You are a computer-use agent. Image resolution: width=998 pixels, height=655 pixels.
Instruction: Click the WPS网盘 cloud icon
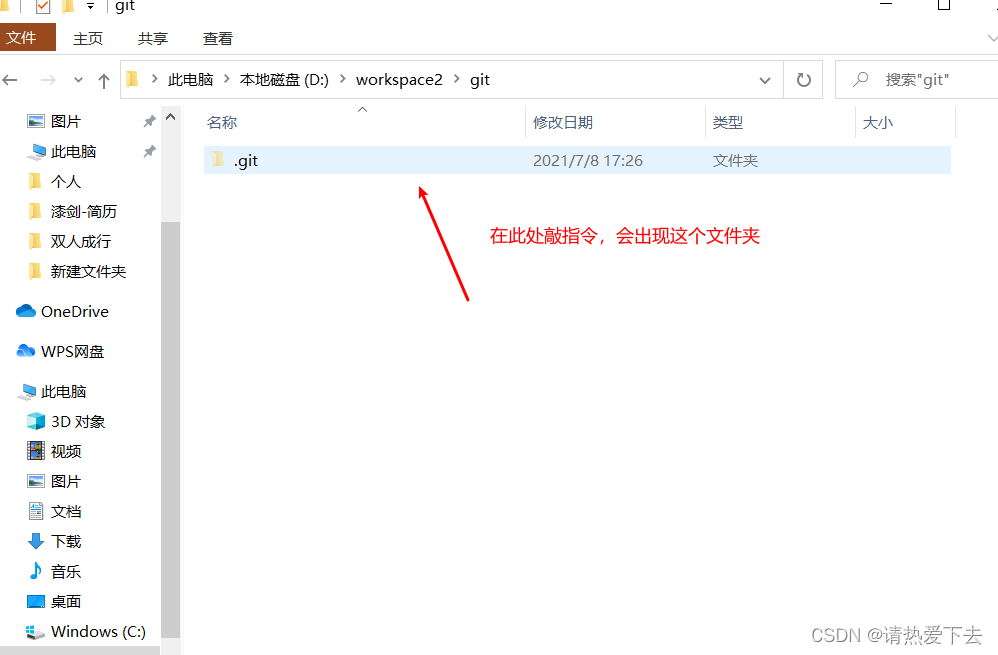pos(26,351)
